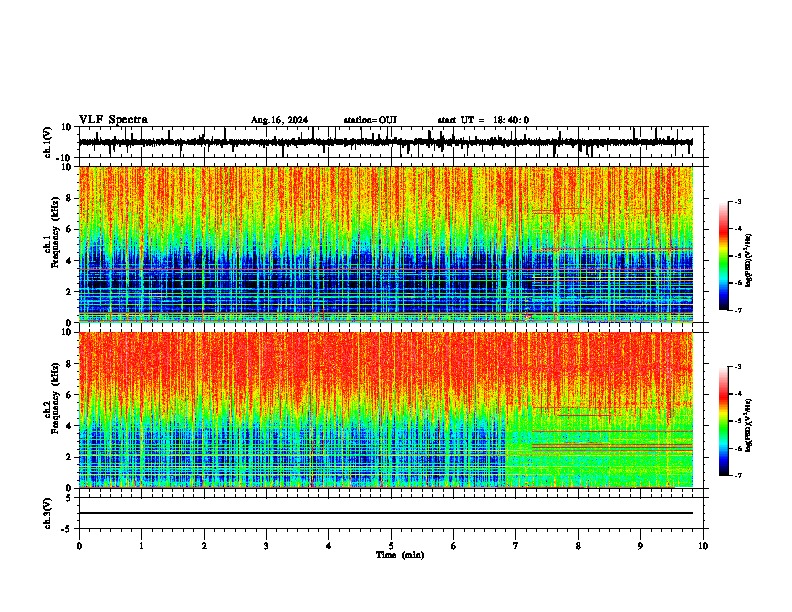Click the "start UT = 18:40:0" text
The image size is (792, 612).
(483, 120)
